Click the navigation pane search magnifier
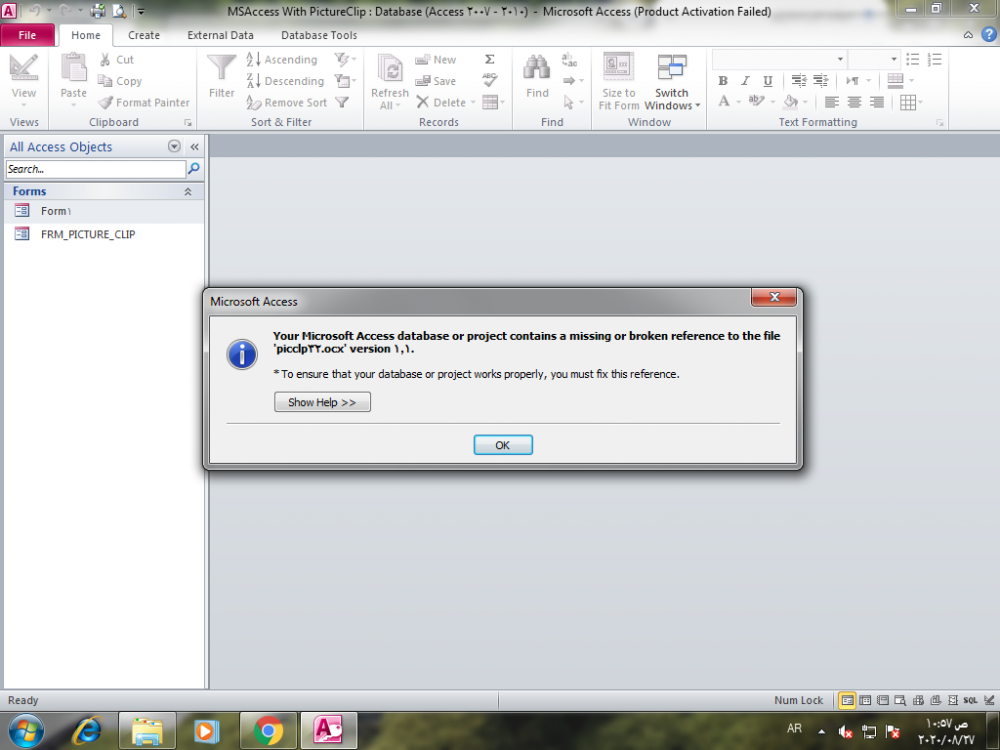Screen dimensions: 1000x750 (x=193, y=169)
